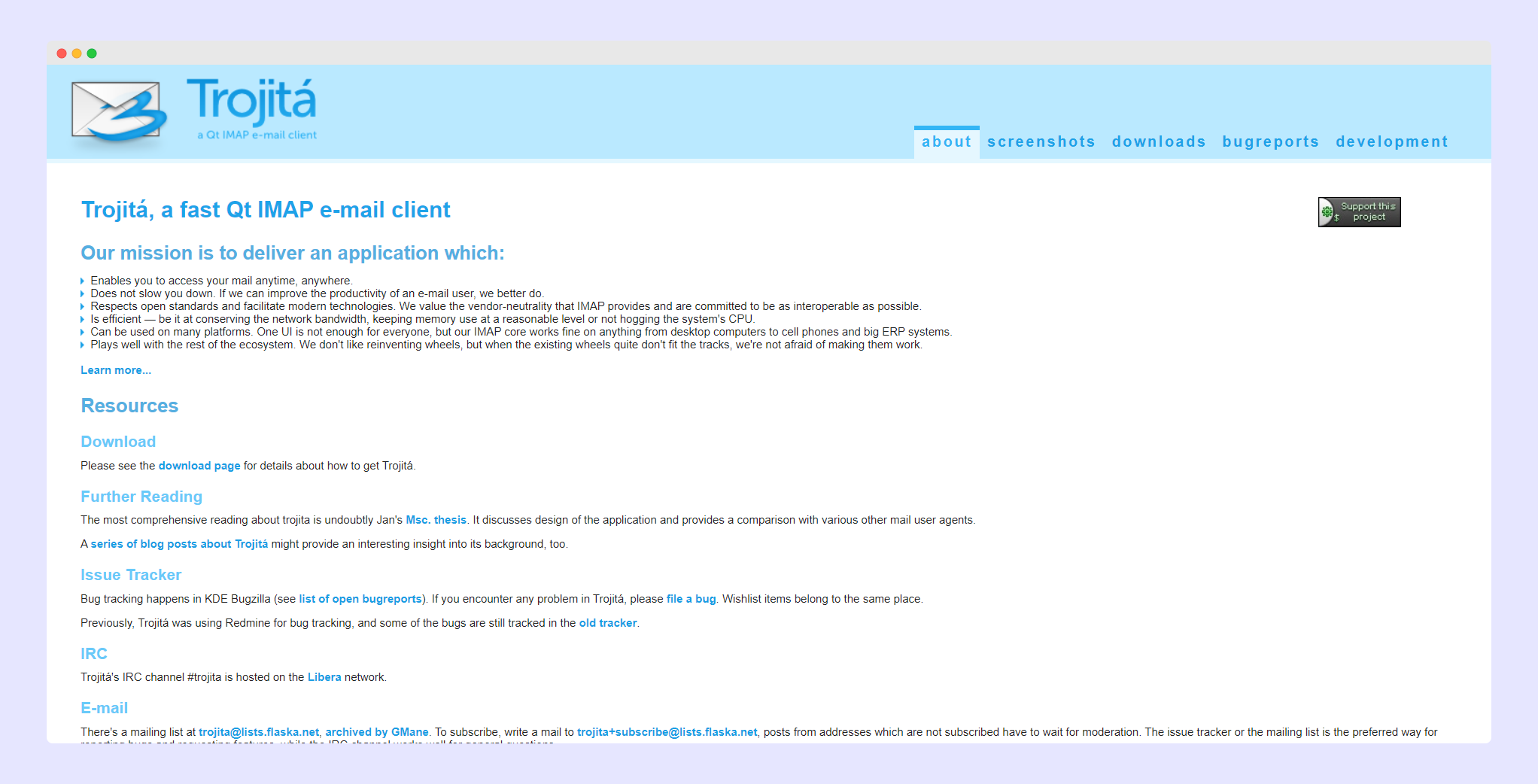Click the trojita+subscribe@lists.flaska.net subscription address

666,731
